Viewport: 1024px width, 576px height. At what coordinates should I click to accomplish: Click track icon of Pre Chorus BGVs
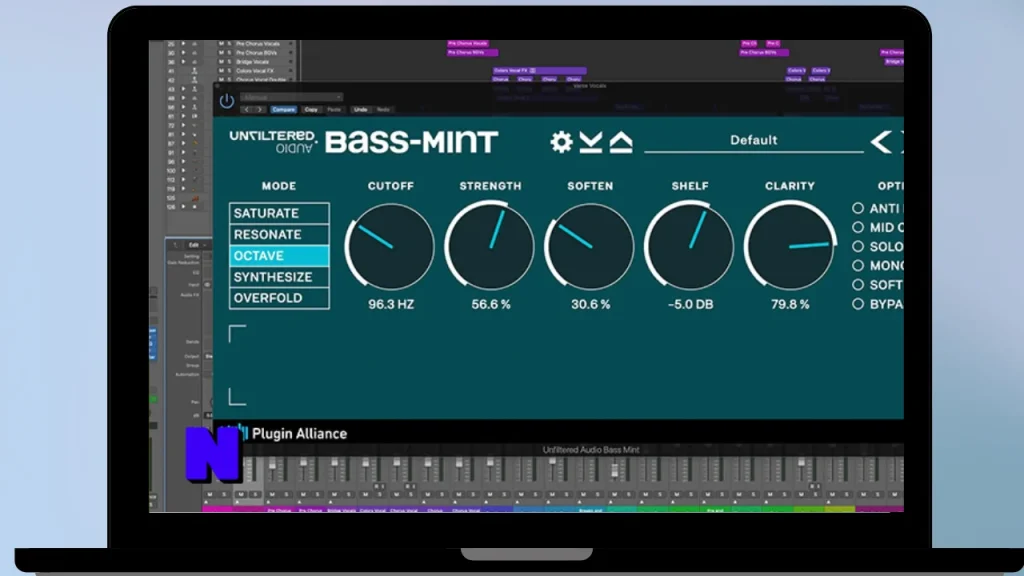[194, 53]
